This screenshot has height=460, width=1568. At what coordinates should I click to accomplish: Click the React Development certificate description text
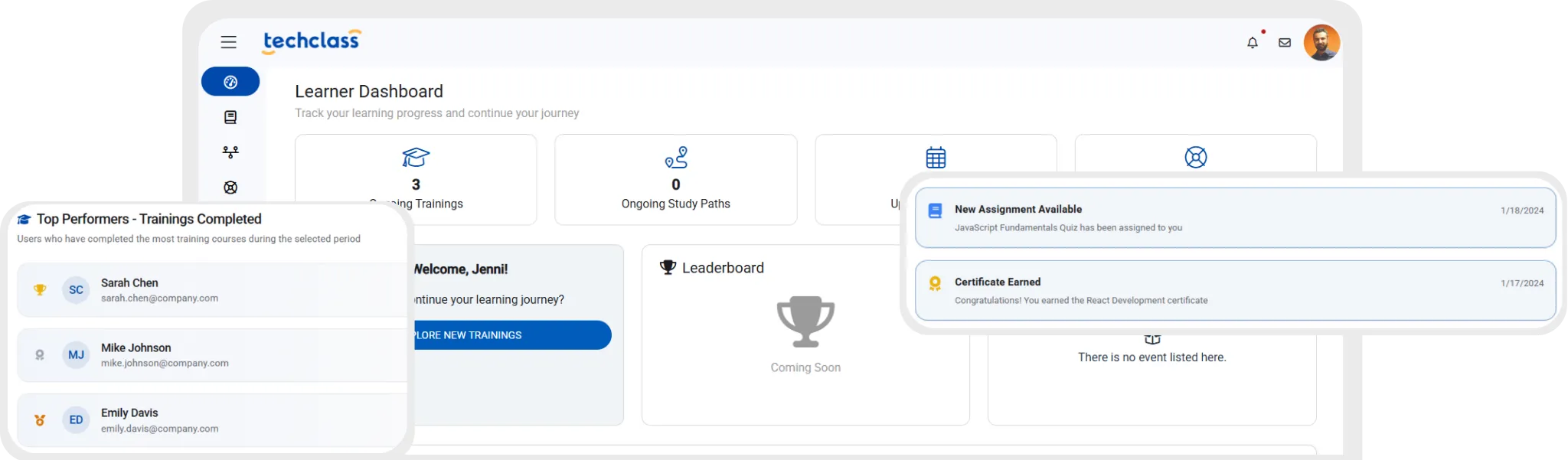click(1081, 300)
